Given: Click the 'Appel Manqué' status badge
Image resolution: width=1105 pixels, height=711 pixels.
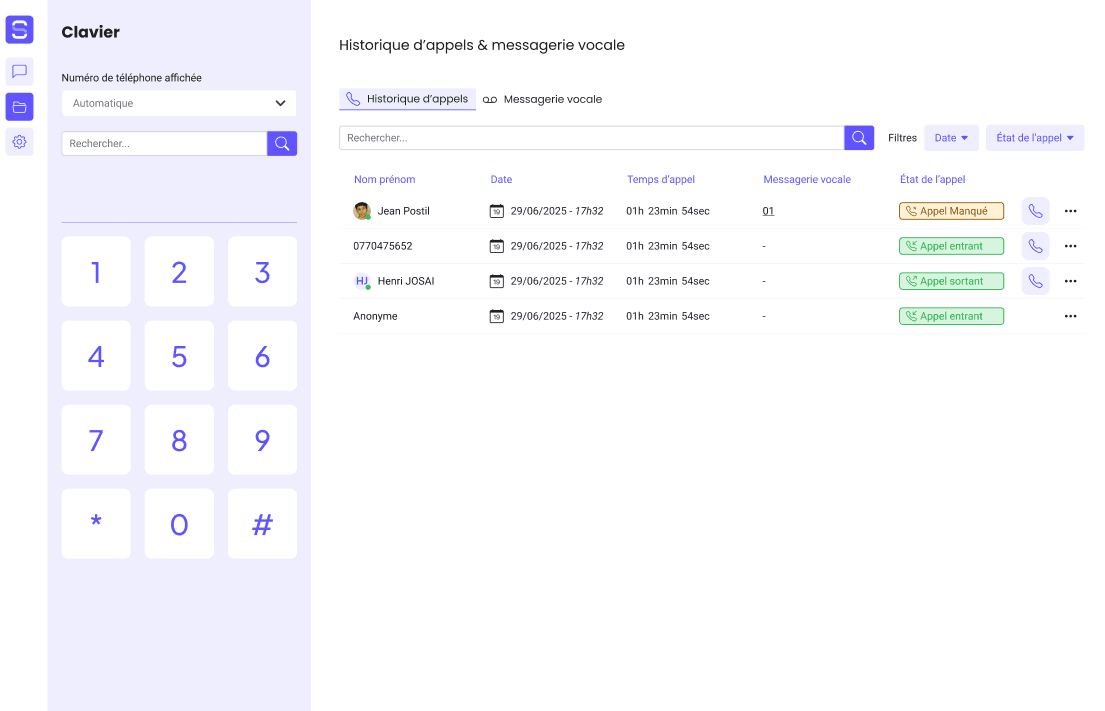Looking at the screenshot, I should pos(951,210).
